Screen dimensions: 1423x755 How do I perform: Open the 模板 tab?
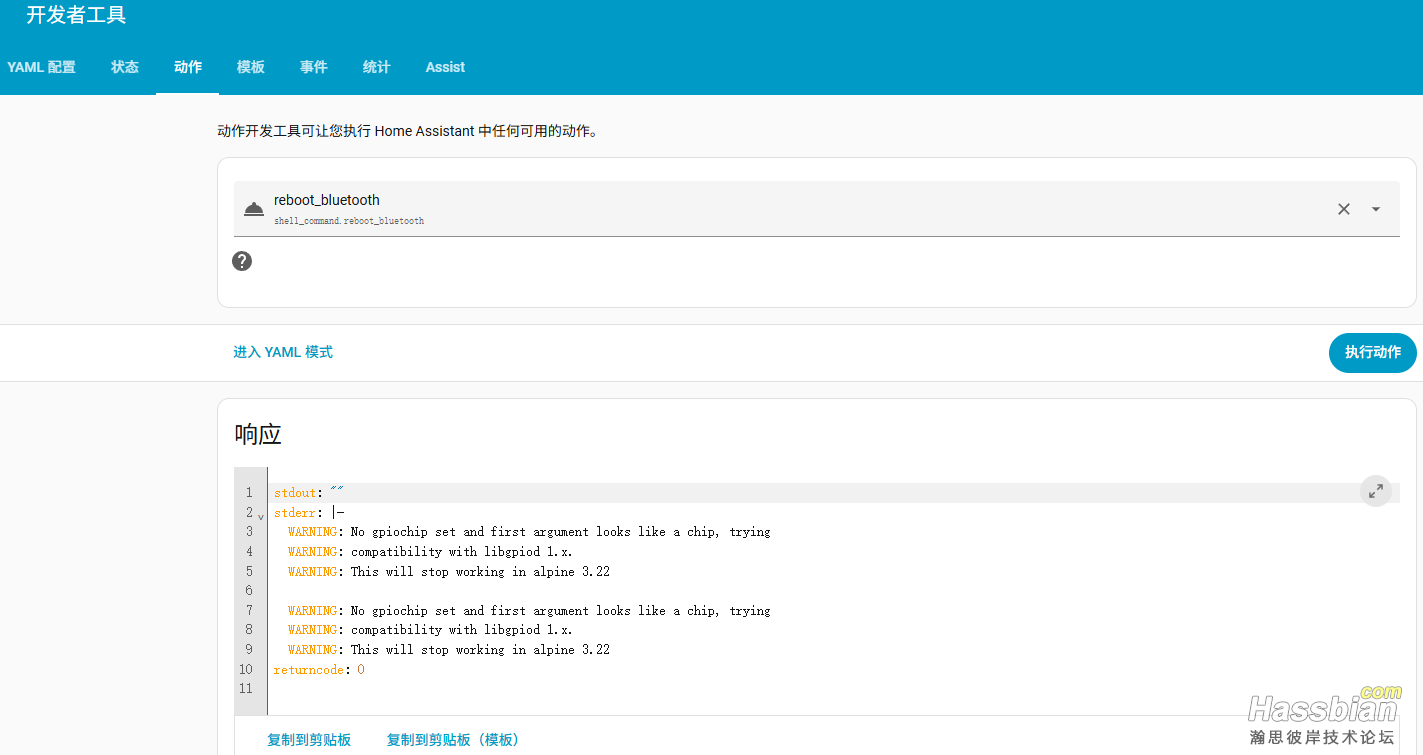click(x=251, y=67)
